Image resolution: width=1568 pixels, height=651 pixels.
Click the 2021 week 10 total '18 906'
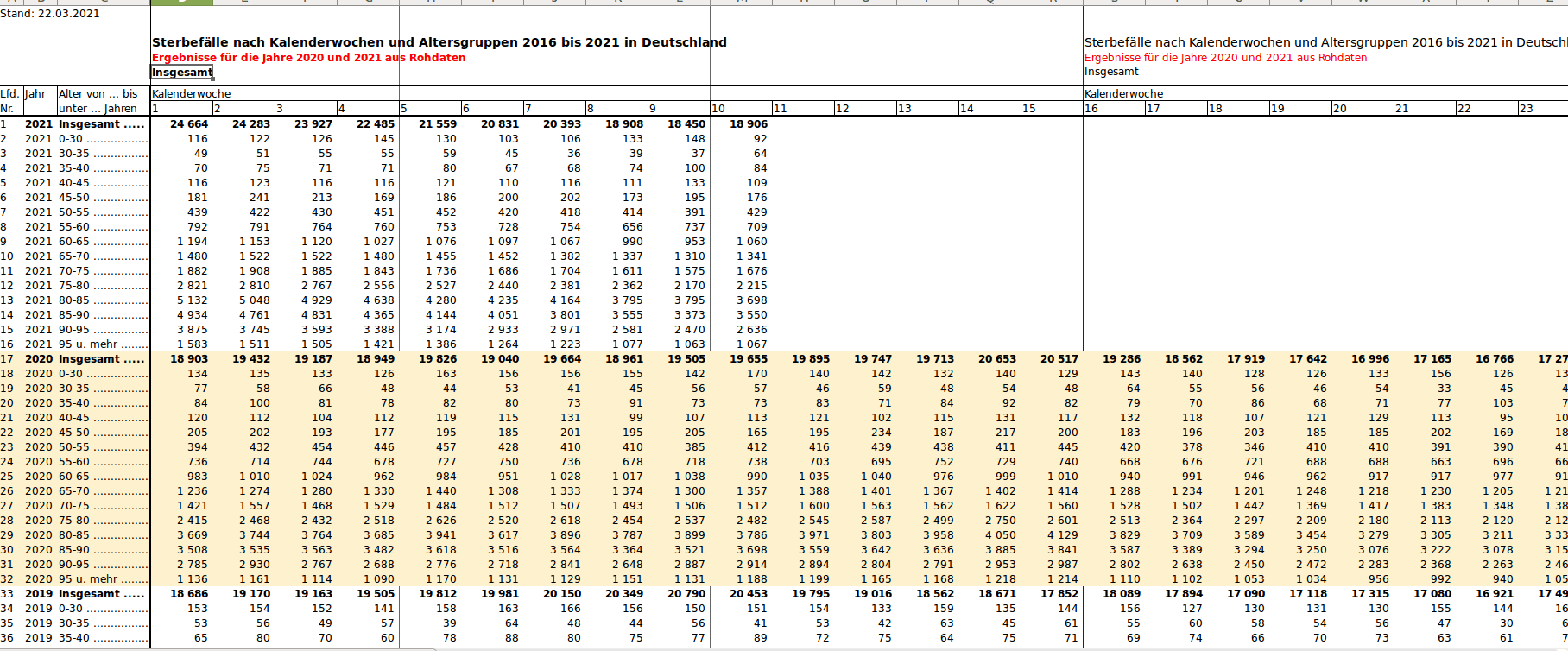pos(749,124)
